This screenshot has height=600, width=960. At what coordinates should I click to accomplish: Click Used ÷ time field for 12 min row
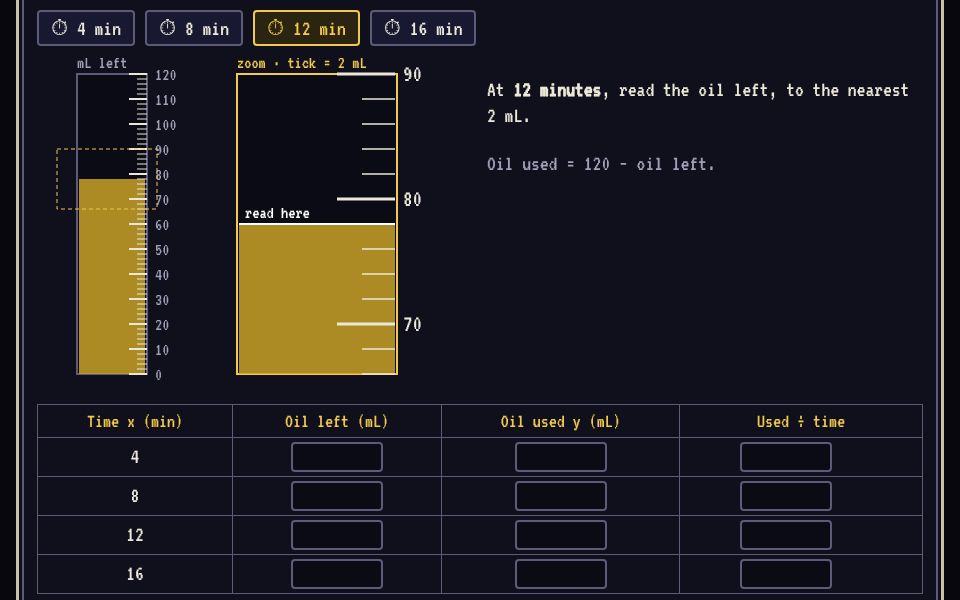[786, 535]
